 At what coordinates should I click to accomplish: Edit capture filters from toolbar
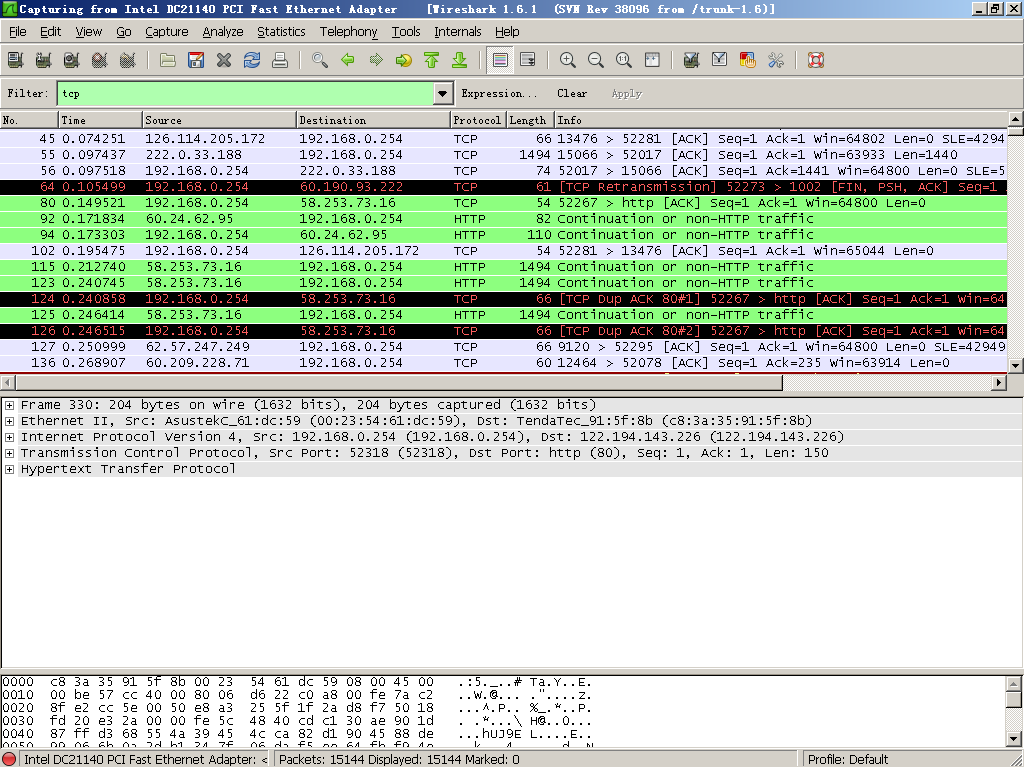(x=692, y=60)
